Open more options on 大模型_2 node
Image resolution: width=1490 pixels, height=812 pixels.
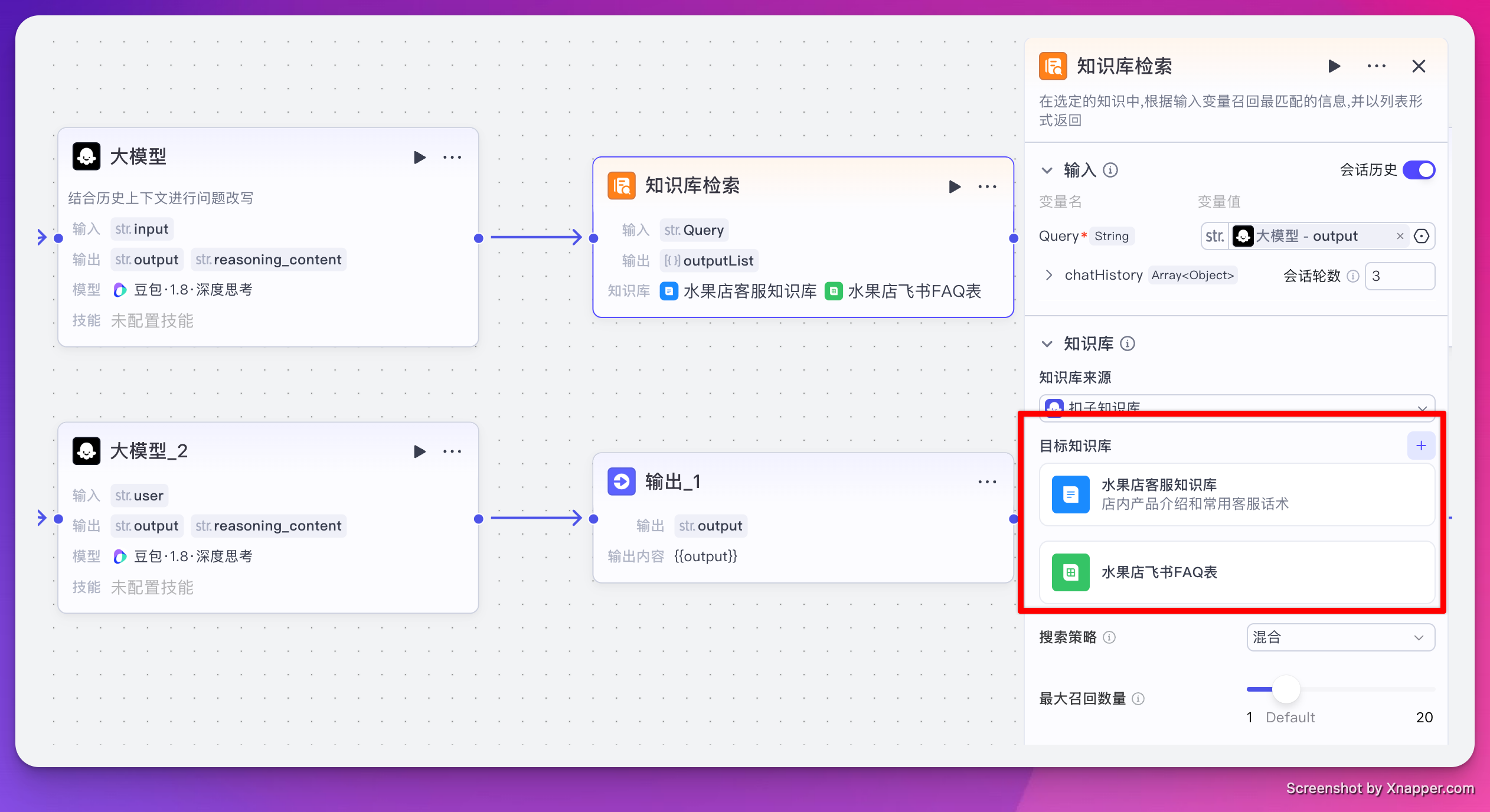point(452,451)
